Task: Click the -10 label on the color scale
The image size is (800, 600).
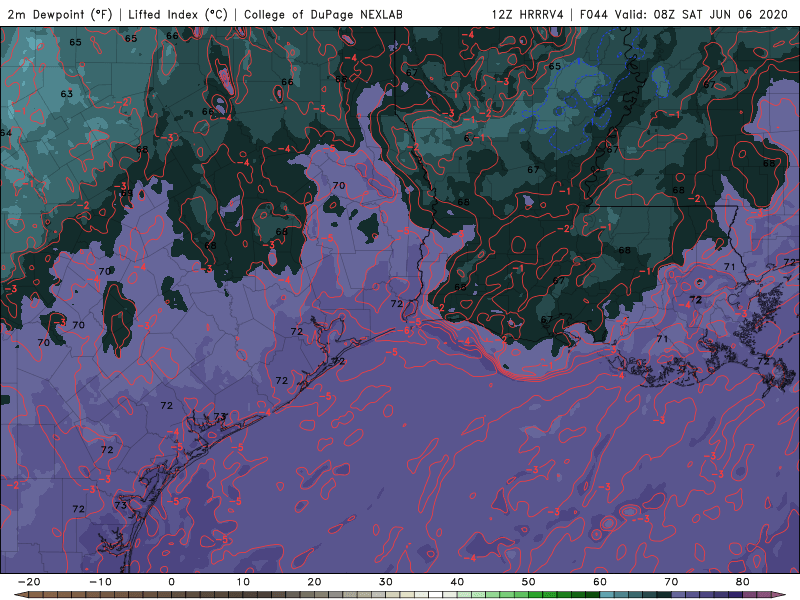Action: 100,582
